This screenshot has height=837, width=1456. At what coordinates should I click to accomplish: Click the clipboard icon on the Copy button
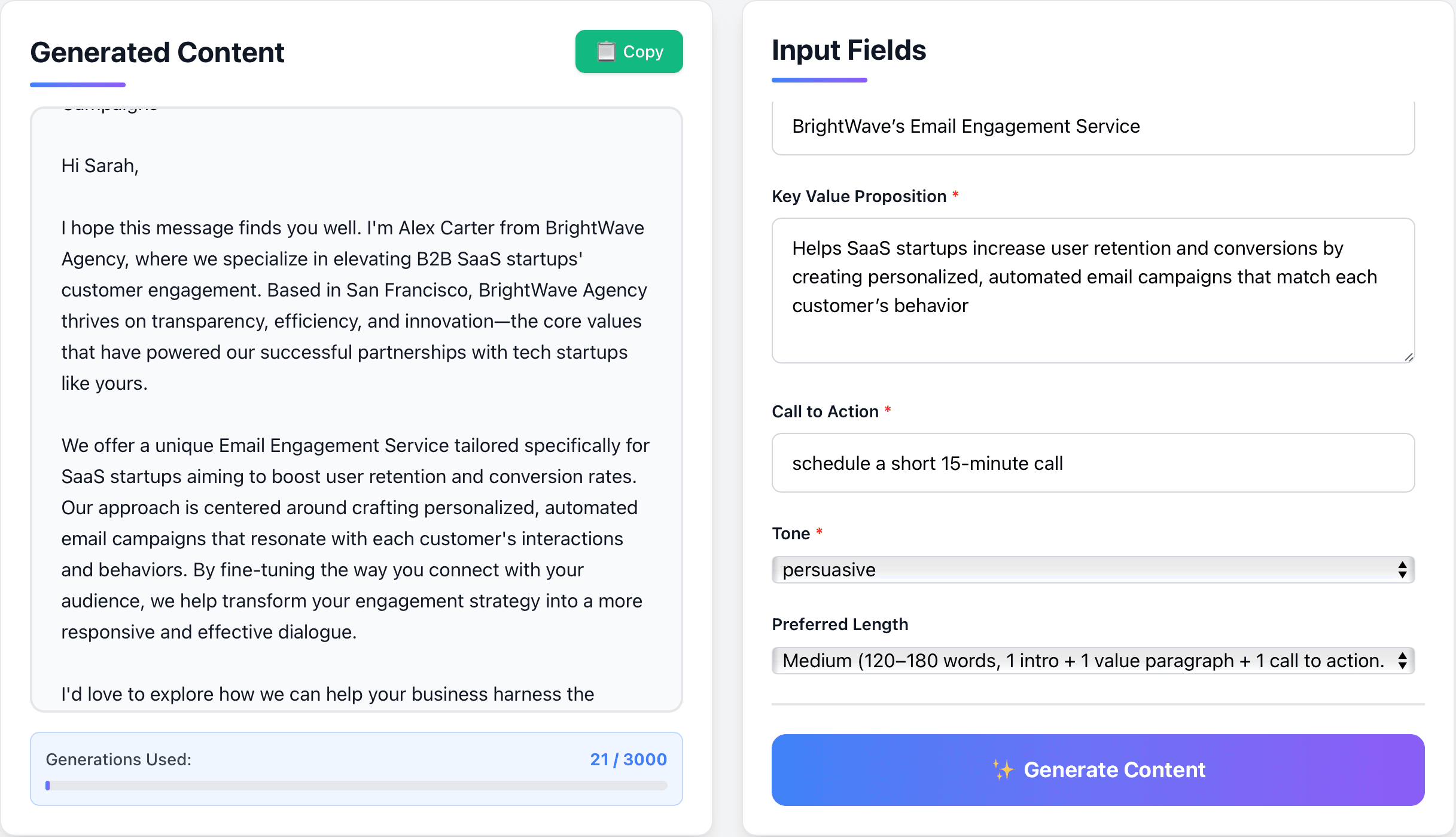(x=606, y=52)
